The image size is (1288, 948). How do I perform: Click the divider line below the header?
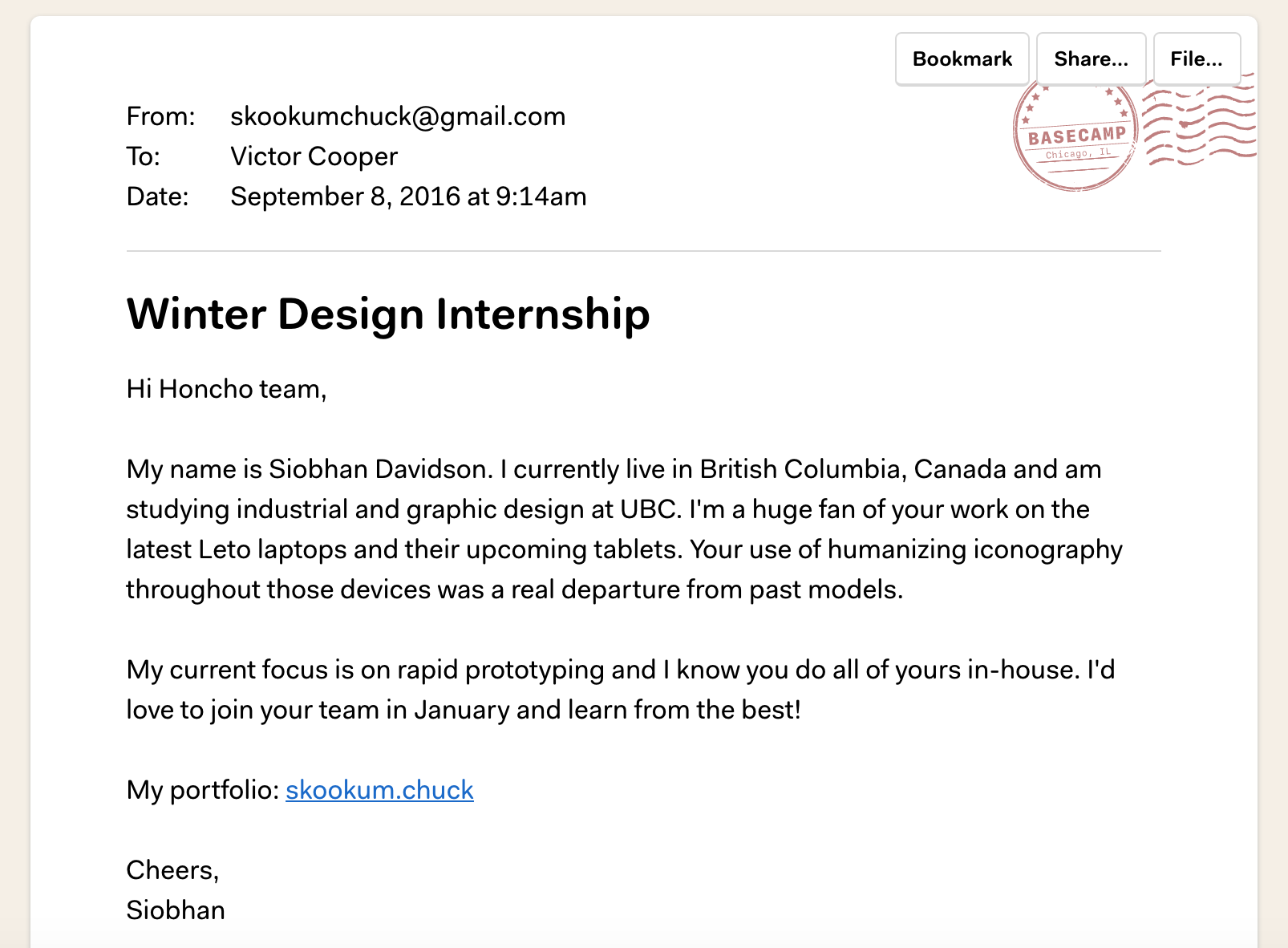click(x=644, y=251)
